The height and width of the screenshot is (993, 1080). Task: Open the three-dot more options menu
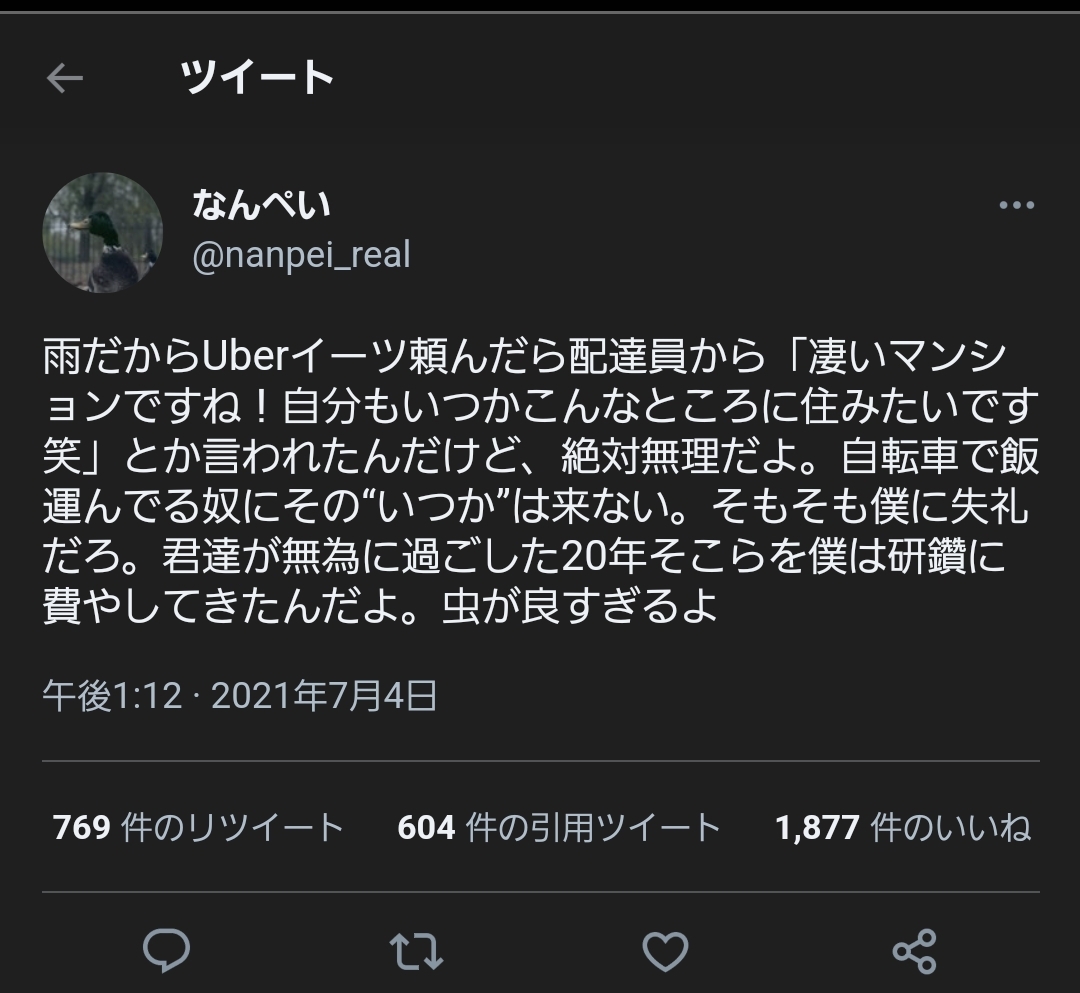coord(1016,206)
